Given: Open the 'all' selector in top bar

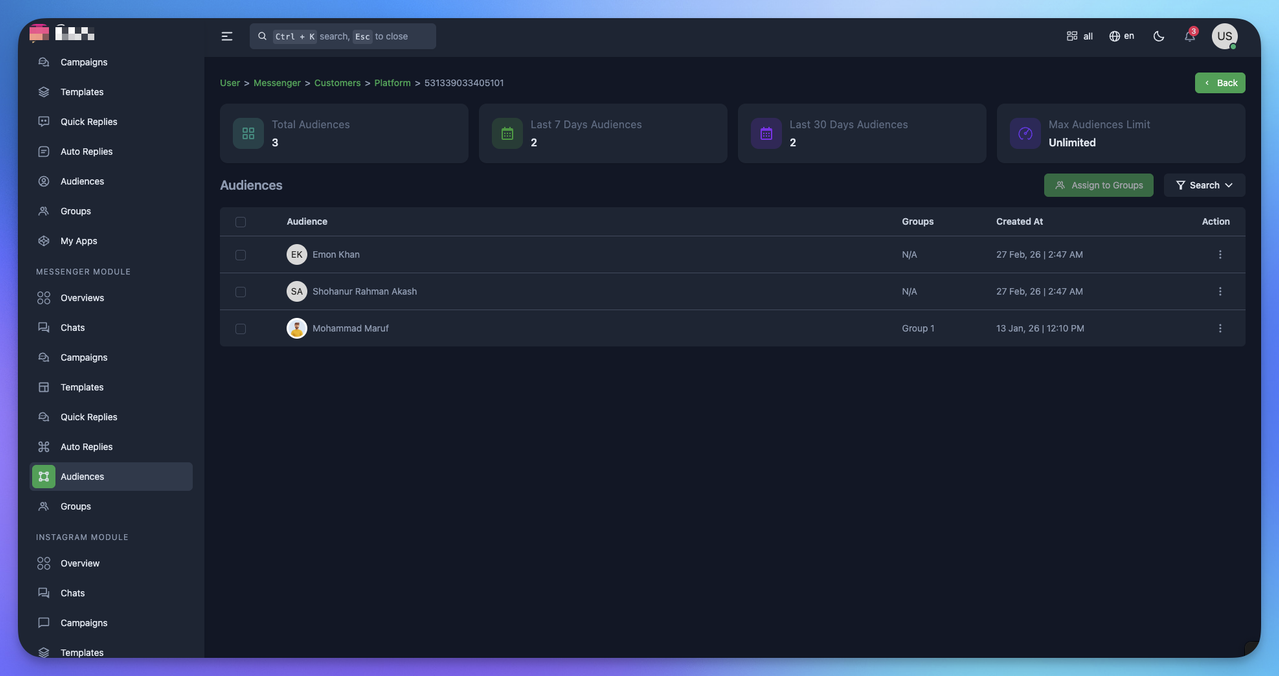Looking at the screenshot, I should [x=1079, y=36].
